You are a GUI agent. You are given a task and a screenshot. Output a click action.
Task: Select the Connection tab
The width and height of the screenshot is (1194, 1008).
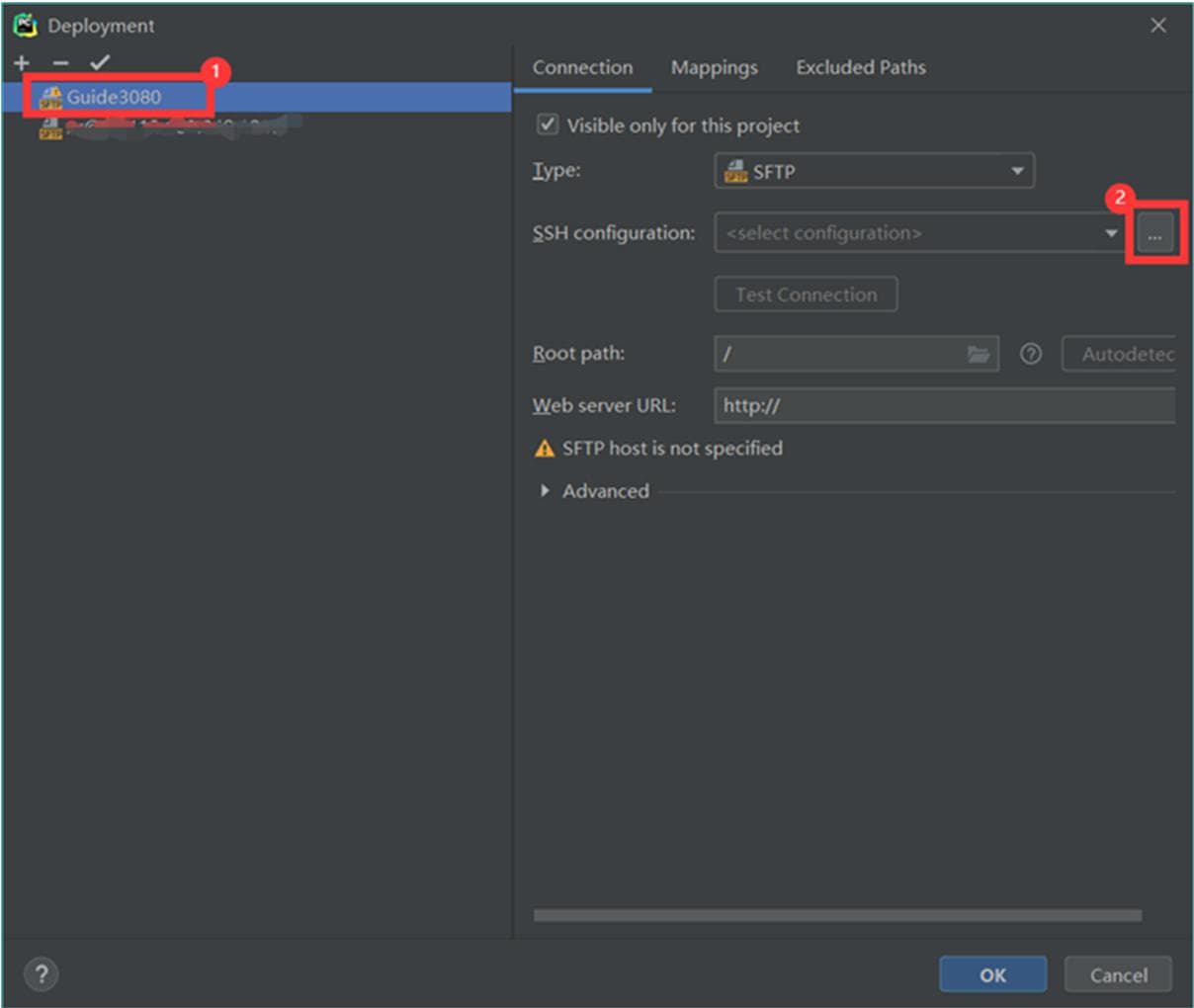coord(582,67)
